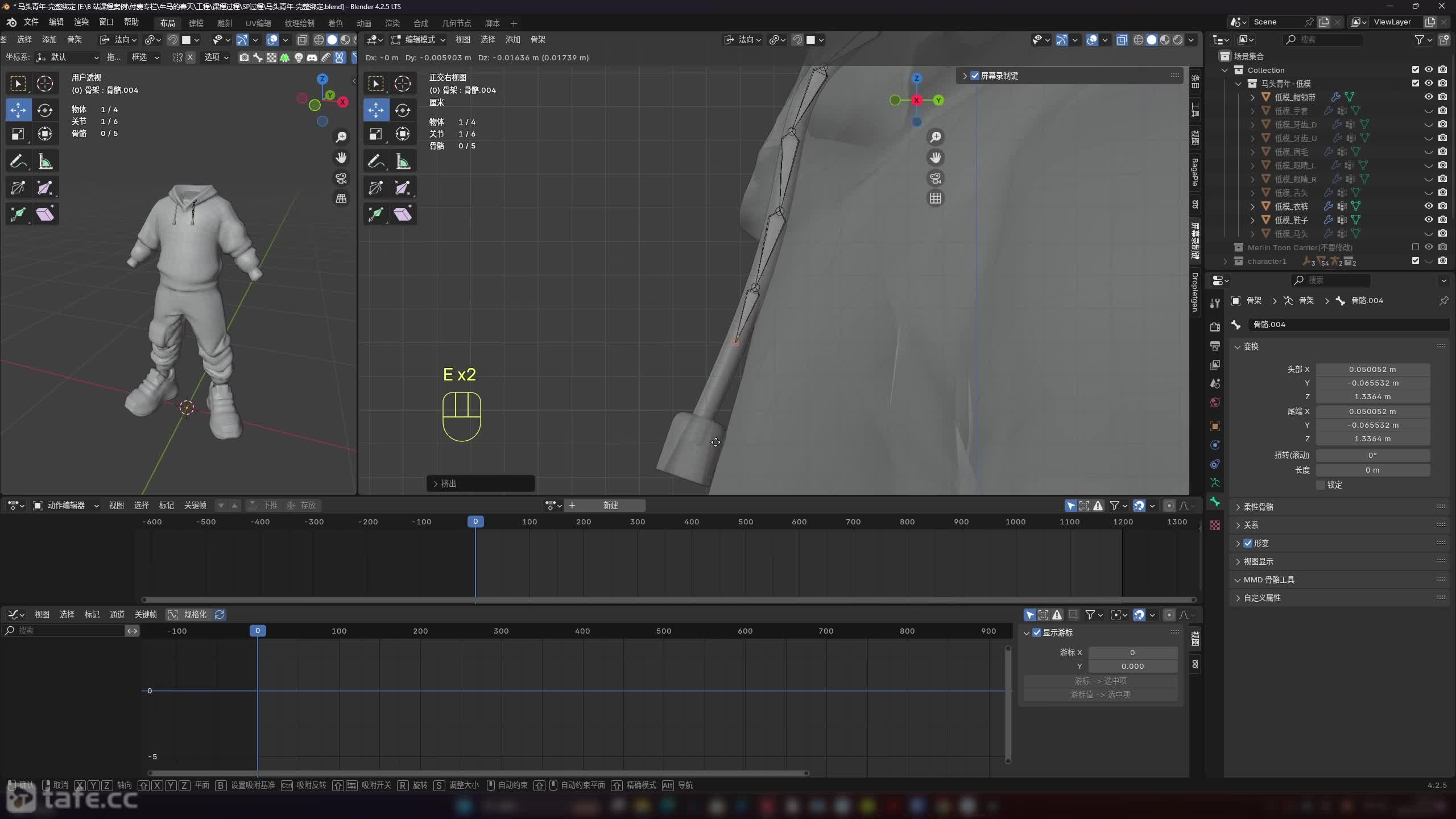The height and width of the screenshot is (819, 1456).
Task: Select the Bone Roll tool in the right viewport
Action: [376, 188]
